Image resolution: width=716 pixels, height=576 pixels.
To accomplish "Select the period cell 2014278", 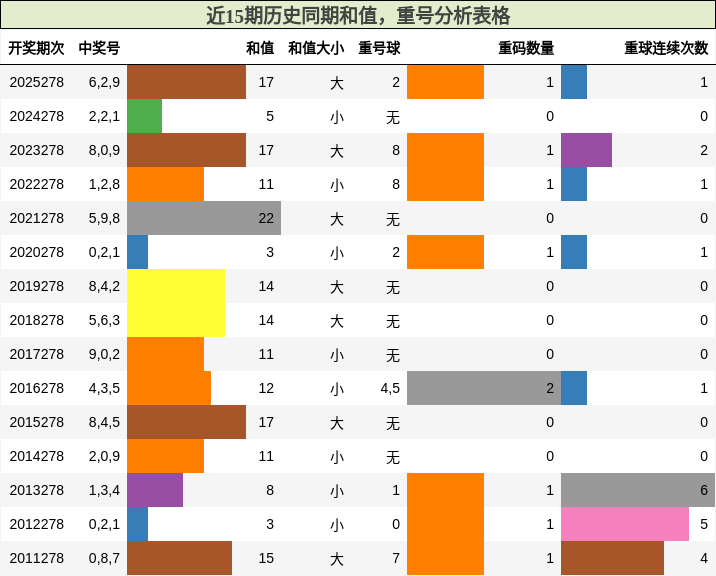I will 37,456.
